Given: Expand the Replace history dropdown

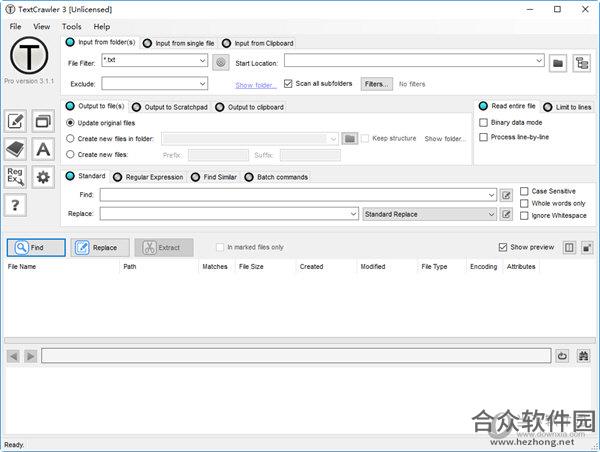Looking at the screenshot, I should tap(354, 214).
